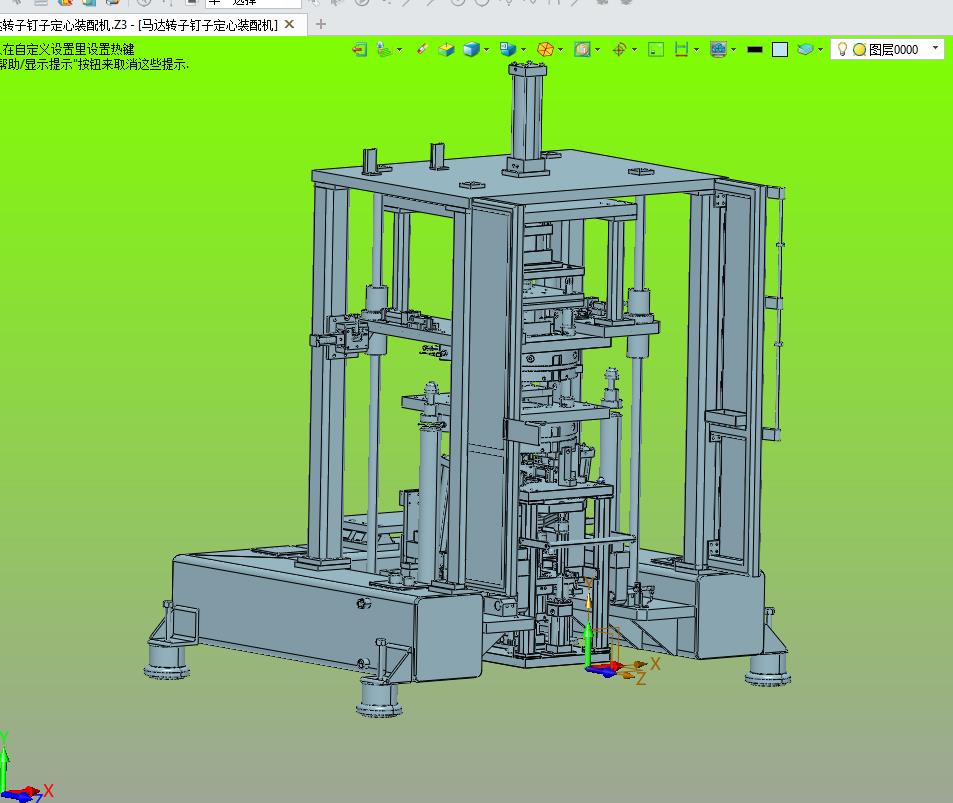The height and width of the screenshot is (803, 953).
Task: Click the exit/back door icon in view toolbar
Action: click(359, 49)
